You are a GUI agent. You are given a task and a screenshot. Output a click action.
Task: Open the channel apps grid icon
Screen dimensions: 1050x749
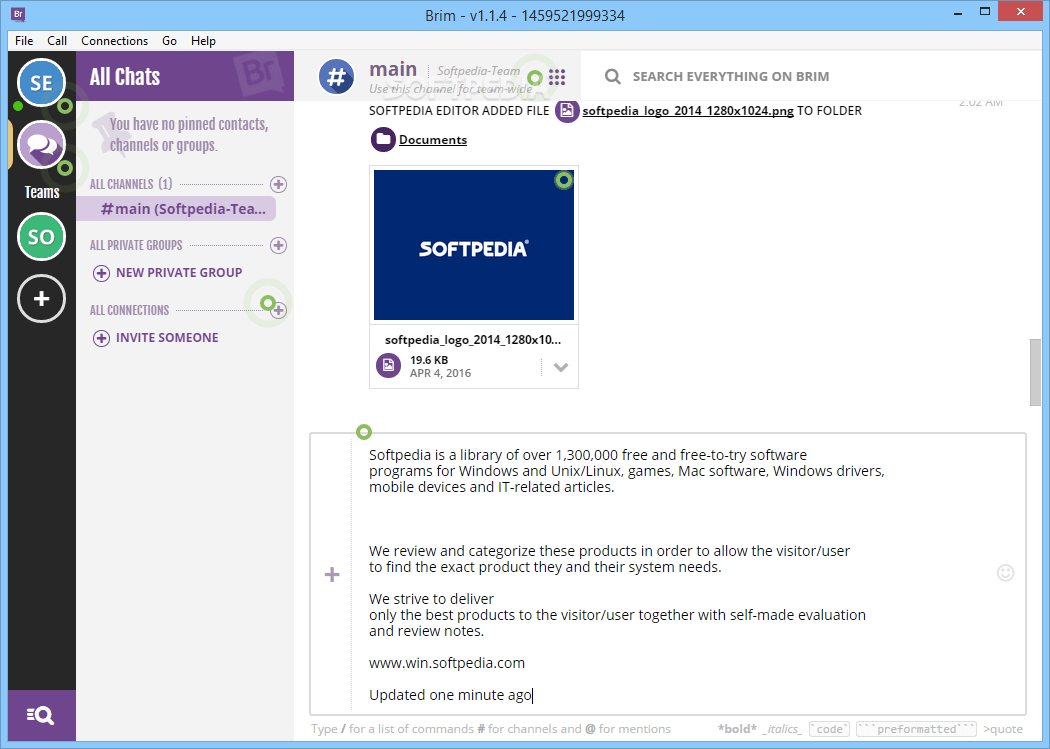[557, 77]
